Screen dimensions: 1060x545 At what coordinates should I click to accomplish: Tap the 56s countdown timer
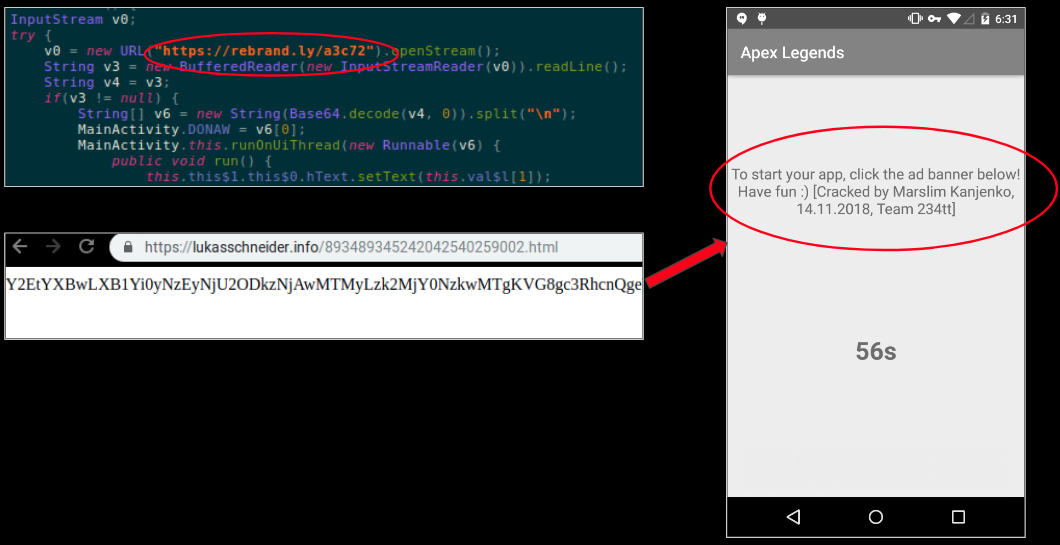coord(875,351)
